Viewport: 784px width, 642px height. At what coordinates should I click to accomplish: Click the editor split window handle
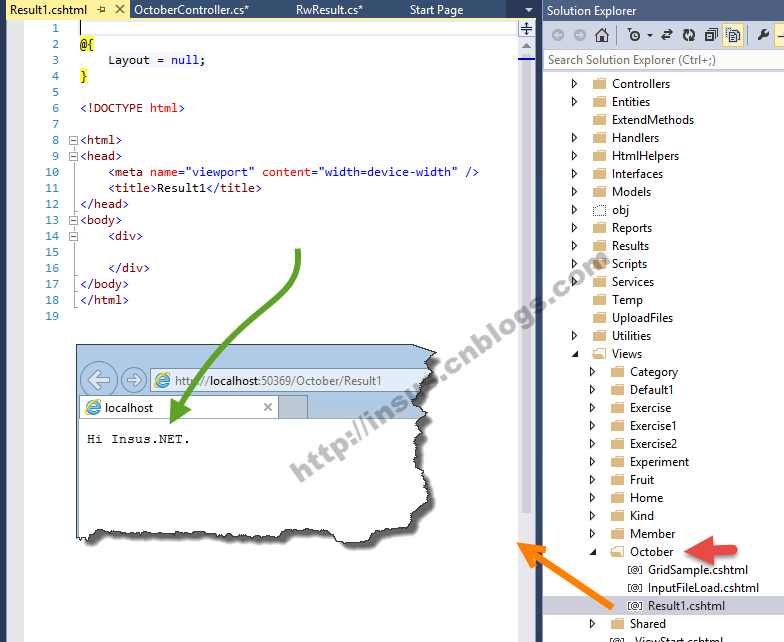526,28
